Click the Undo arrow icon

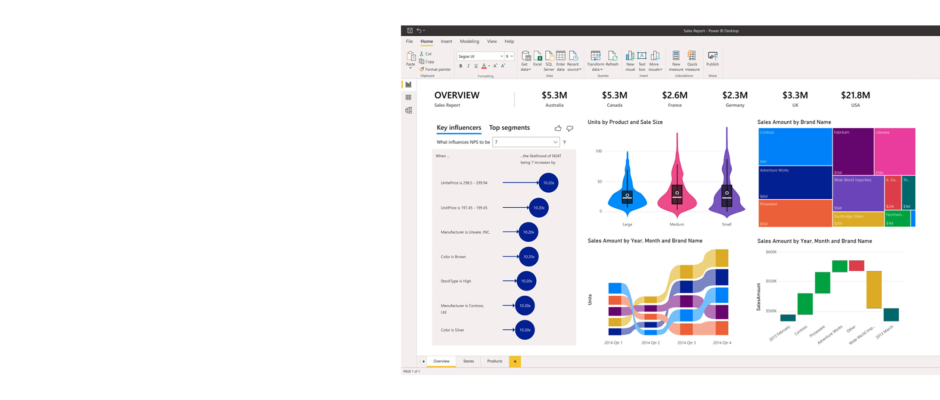pos(419,30)
